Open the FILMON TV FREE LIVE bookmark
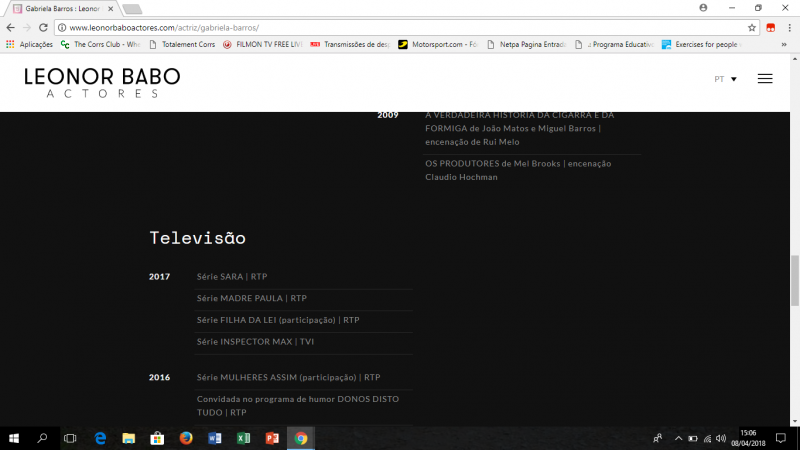Viewport: 800px width, 450px height. coord(262,44)
